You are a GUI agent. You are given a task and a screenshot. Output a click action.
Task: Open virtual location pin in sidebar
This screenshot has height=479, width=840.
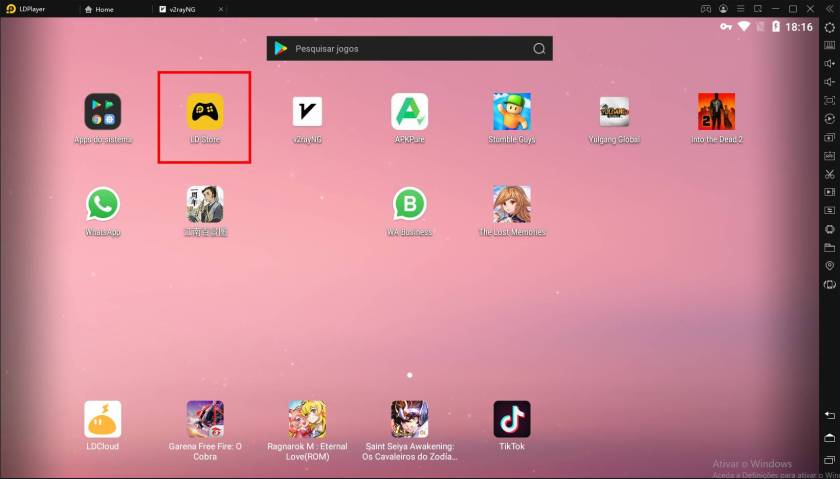tap(829, 265)
